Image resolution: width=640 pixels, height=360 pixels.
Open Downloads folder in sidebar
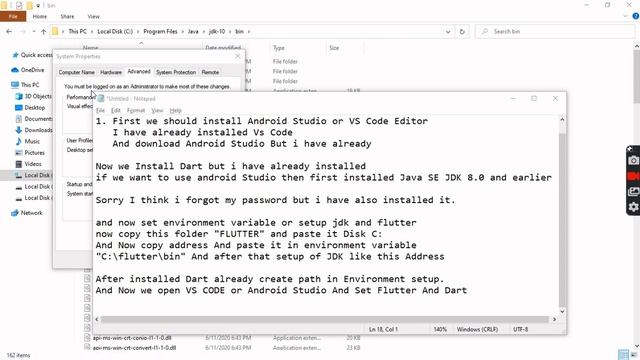(x=34, y=130)
